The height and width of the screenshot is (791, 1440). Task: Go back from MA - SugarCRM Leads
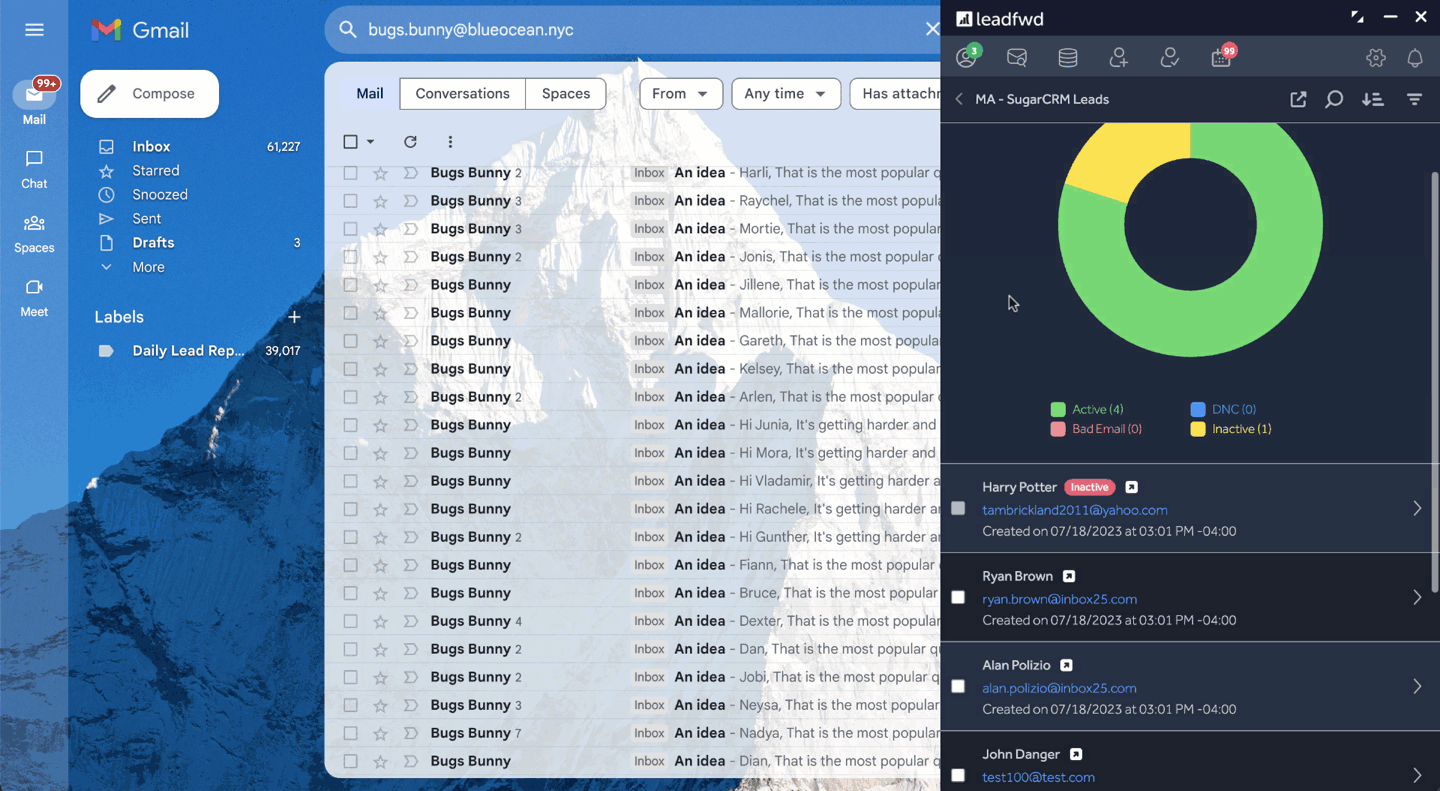959,99
